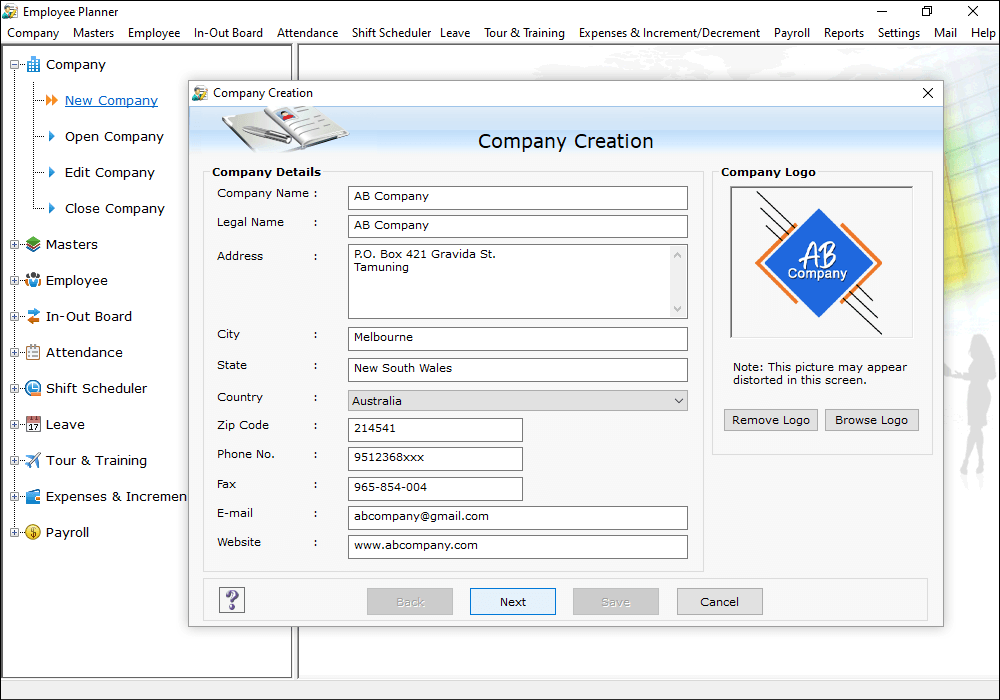1000x700 pixels.
Task: Click the Fax number field
Action: click(x=435, y=488)
